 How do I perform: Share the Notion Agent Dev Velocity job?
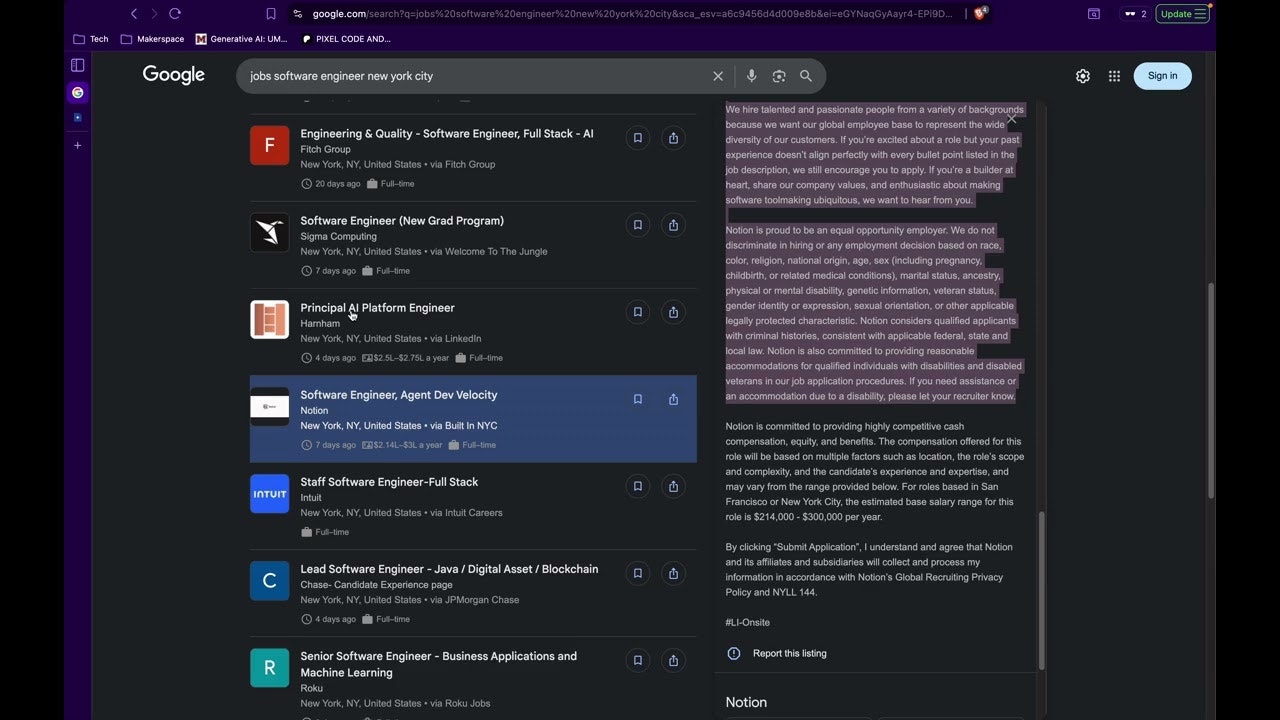(673, 399)
